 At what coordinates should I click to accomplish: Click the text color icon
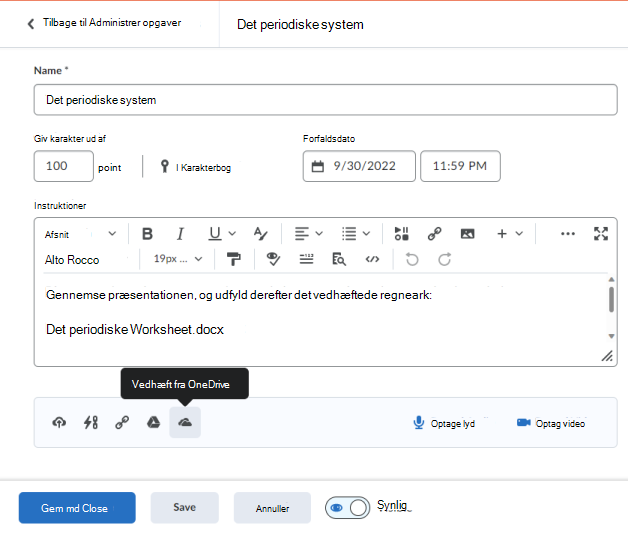tap(261, 234)
